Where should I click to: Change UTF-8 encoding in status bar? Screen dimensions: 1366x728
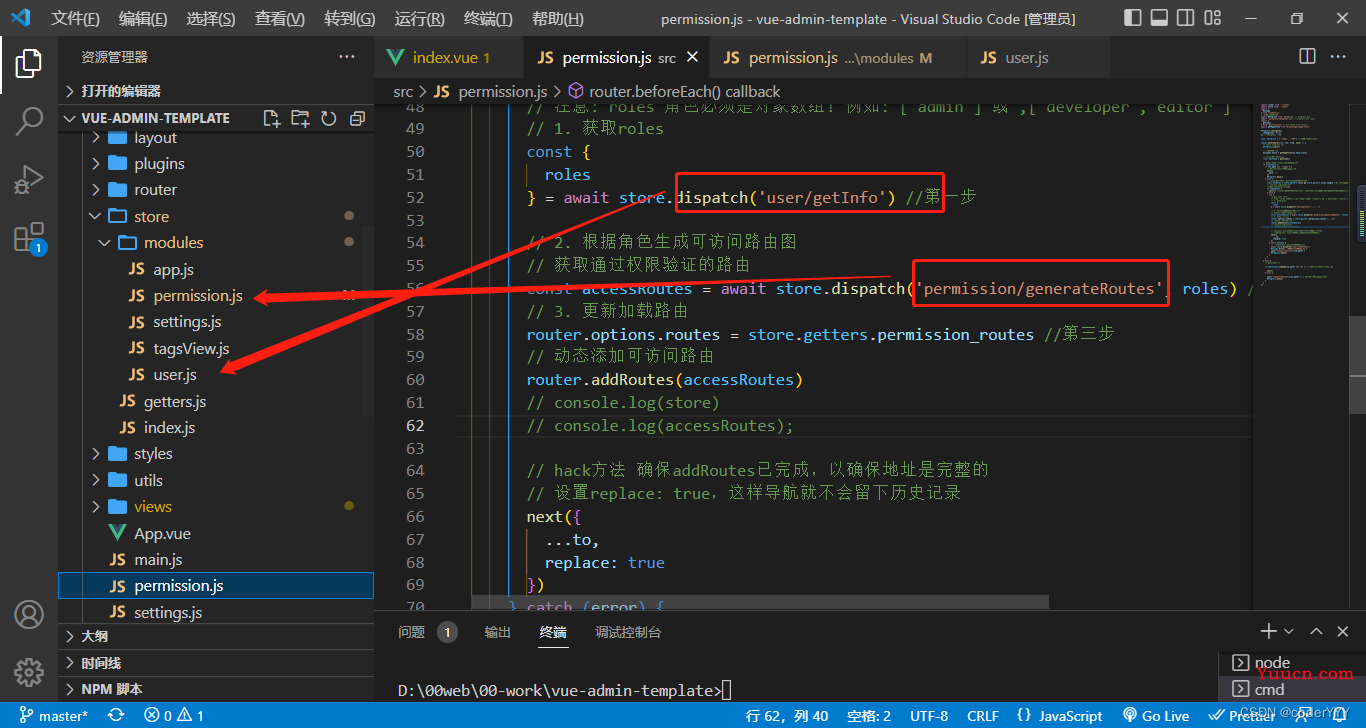929,715
